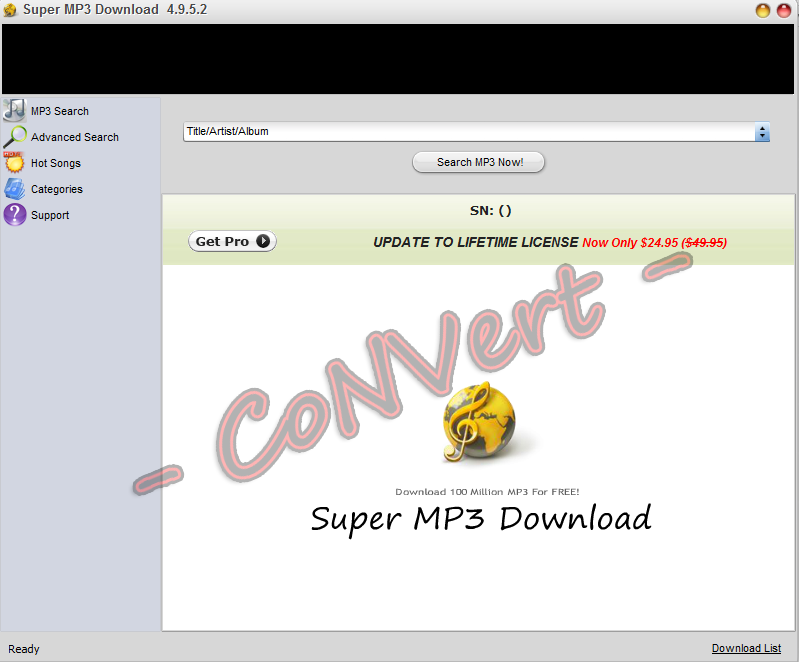Click the Ready status bar text
This screenshot has height=662, width=799.
(23, 649)
